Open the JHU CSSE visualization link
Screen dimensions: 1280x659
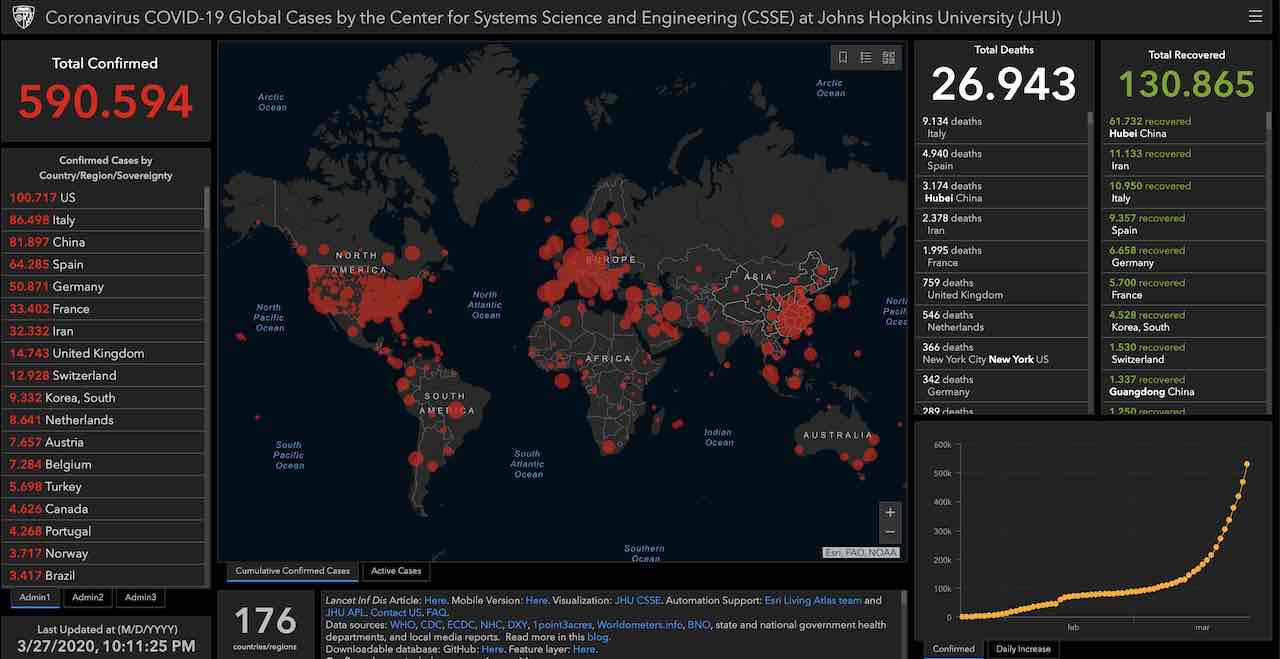click(x=637, y=601)
